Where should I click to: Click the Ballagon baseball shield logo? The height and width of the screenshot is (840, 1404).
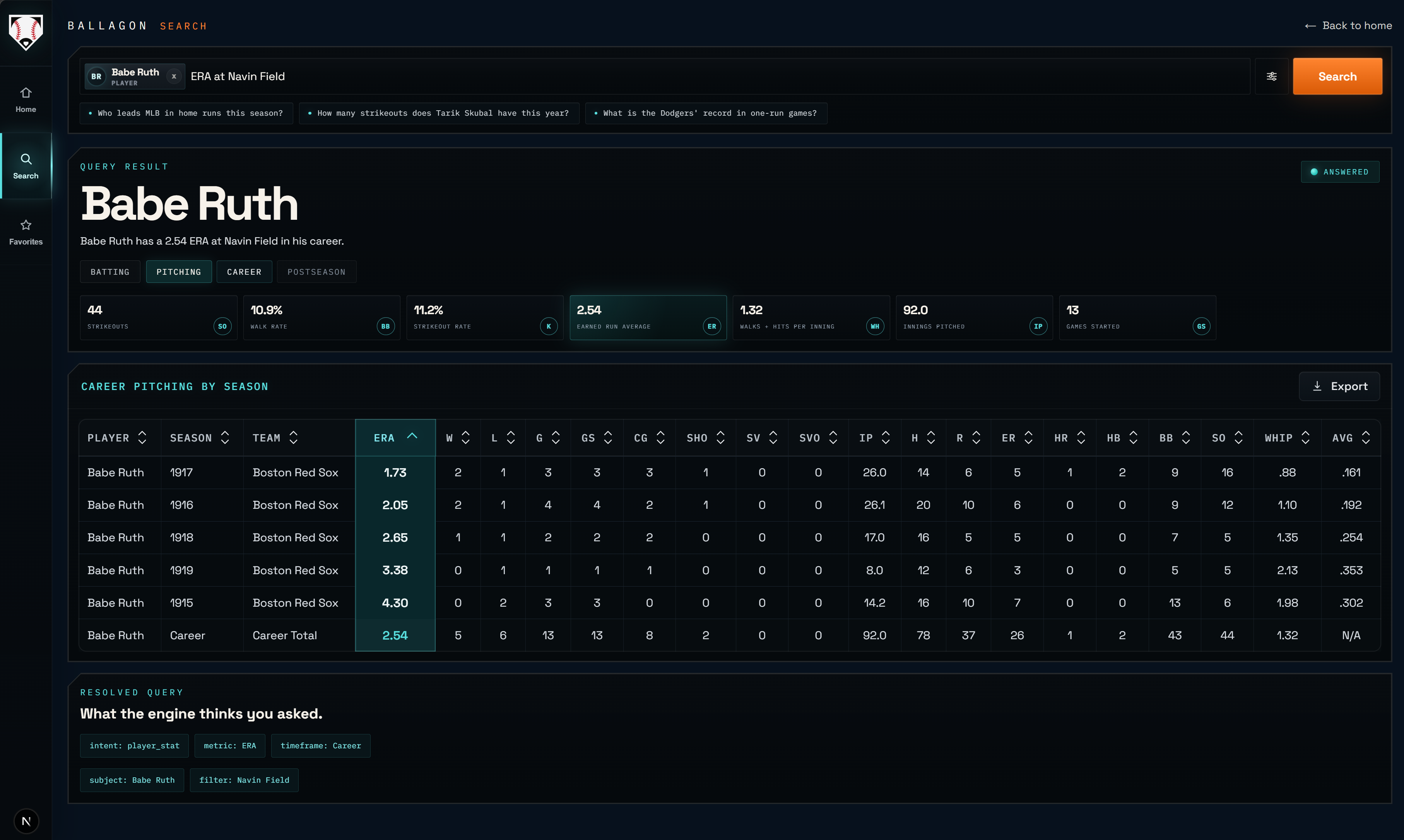[26, 32]
